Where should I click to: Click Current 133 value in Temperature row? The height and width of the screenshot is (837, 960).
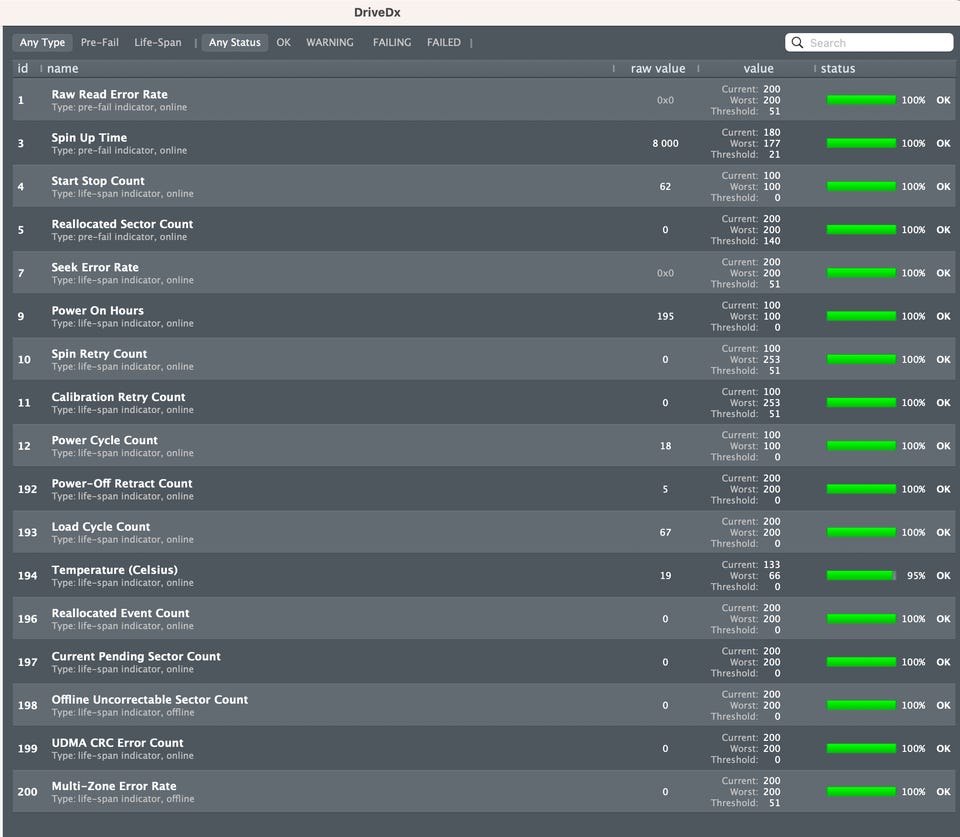click(771, 565)
